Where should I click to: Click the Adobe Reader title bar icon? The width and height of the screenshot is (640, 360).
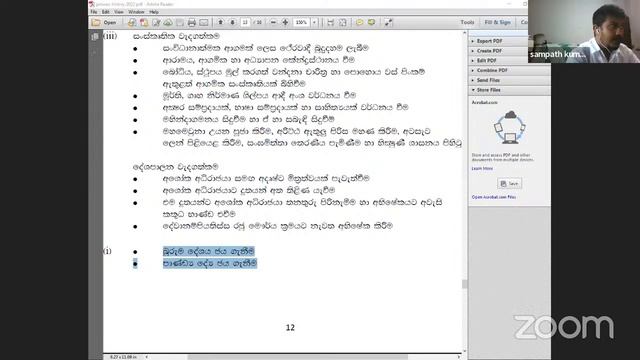pos(92,4)
